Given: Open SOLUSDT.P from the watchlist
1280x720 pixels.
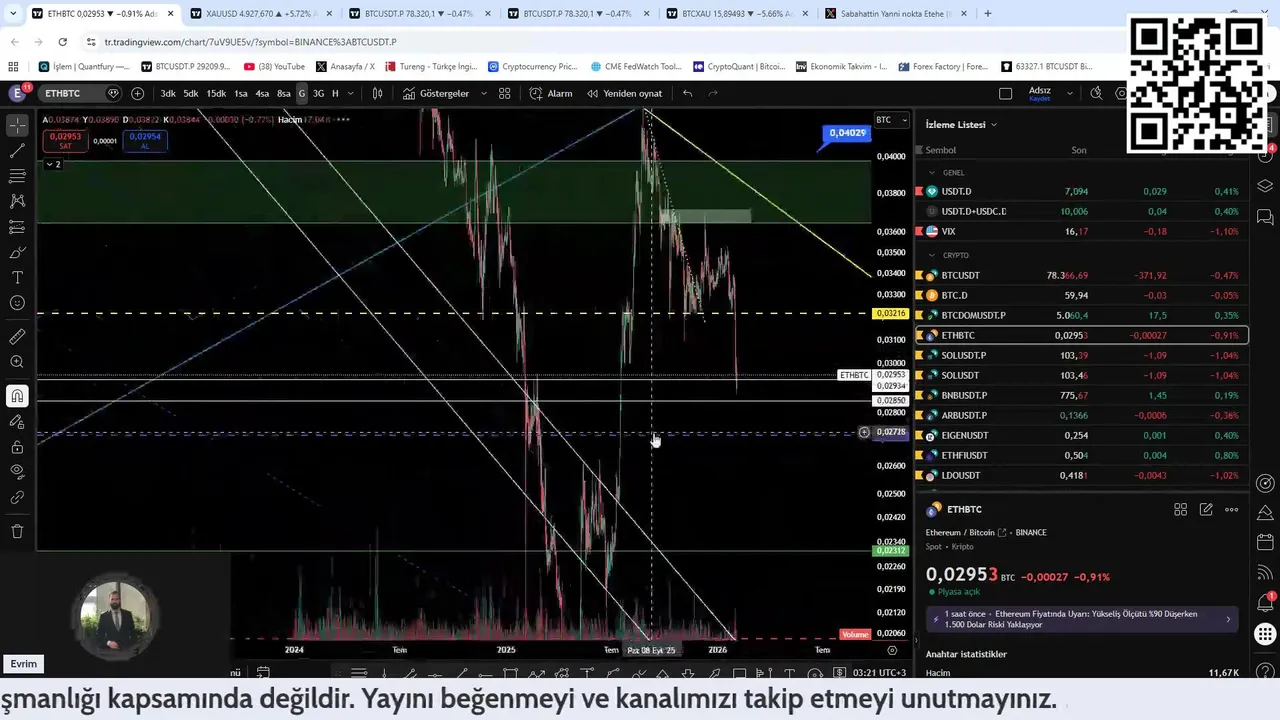Looking at the screenshot, I should (x=1082, y=355).
